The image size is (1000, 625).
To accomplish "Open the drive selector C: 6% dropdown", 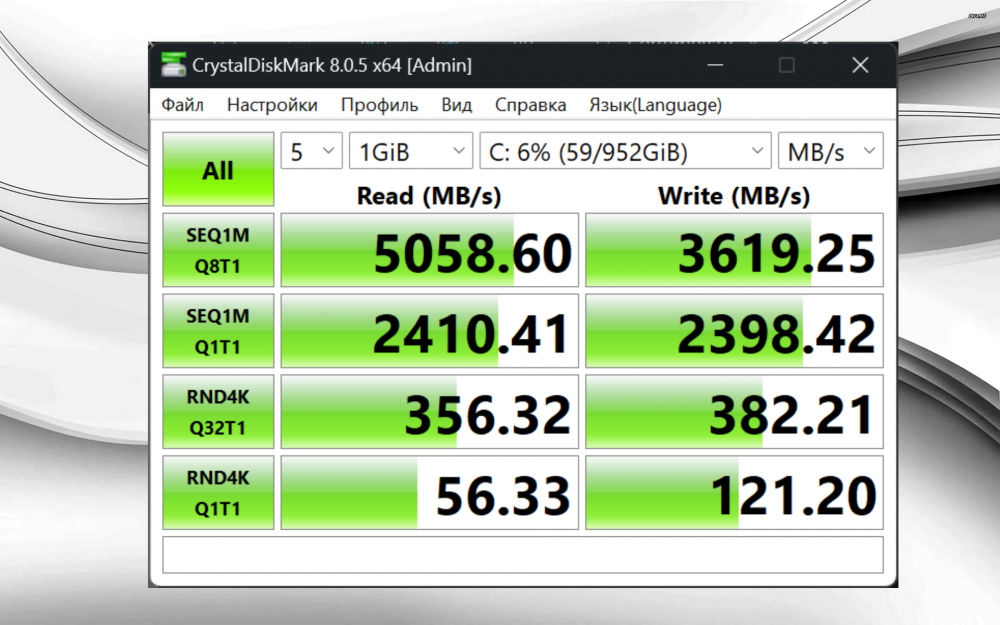I will click(x=626, y=151).
